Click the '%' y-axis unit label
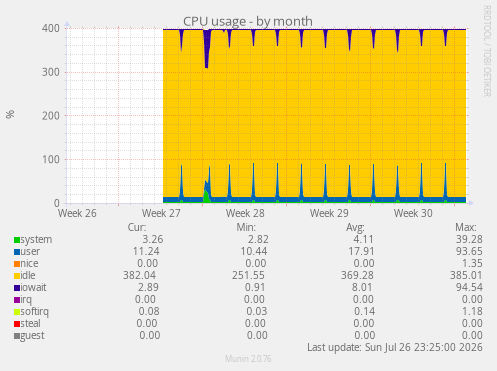This screenshot has height=371, width=497. coord(10,114)
